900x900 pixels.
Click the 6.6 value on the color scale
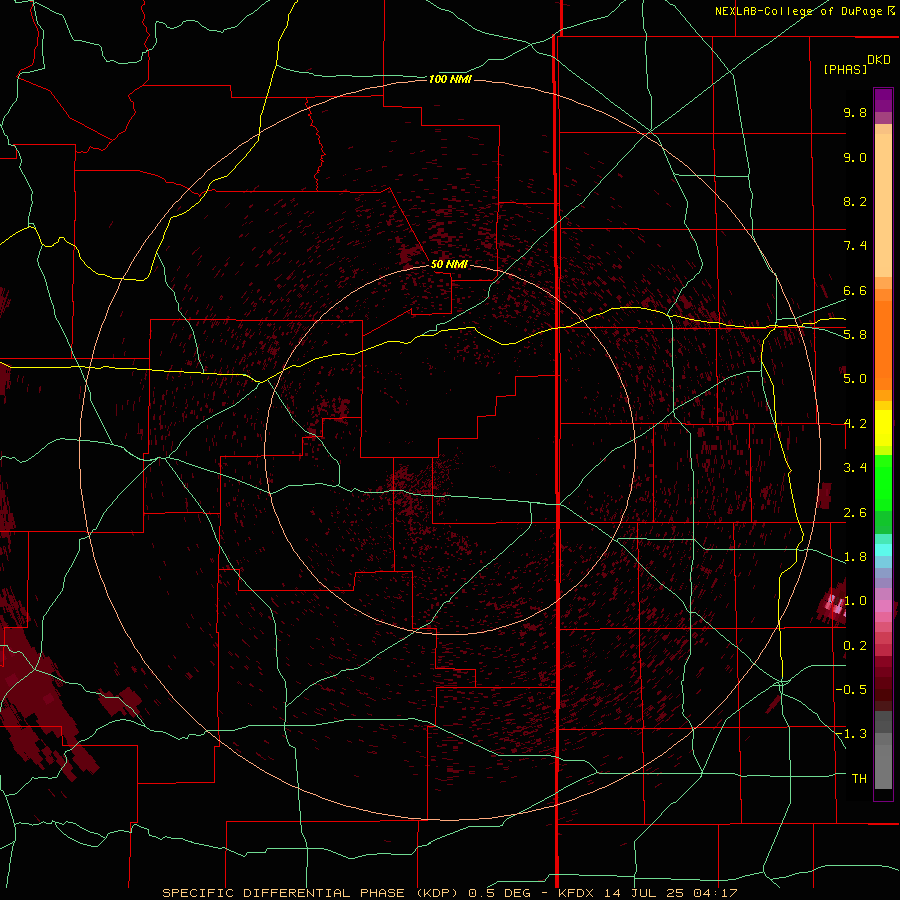855,290
